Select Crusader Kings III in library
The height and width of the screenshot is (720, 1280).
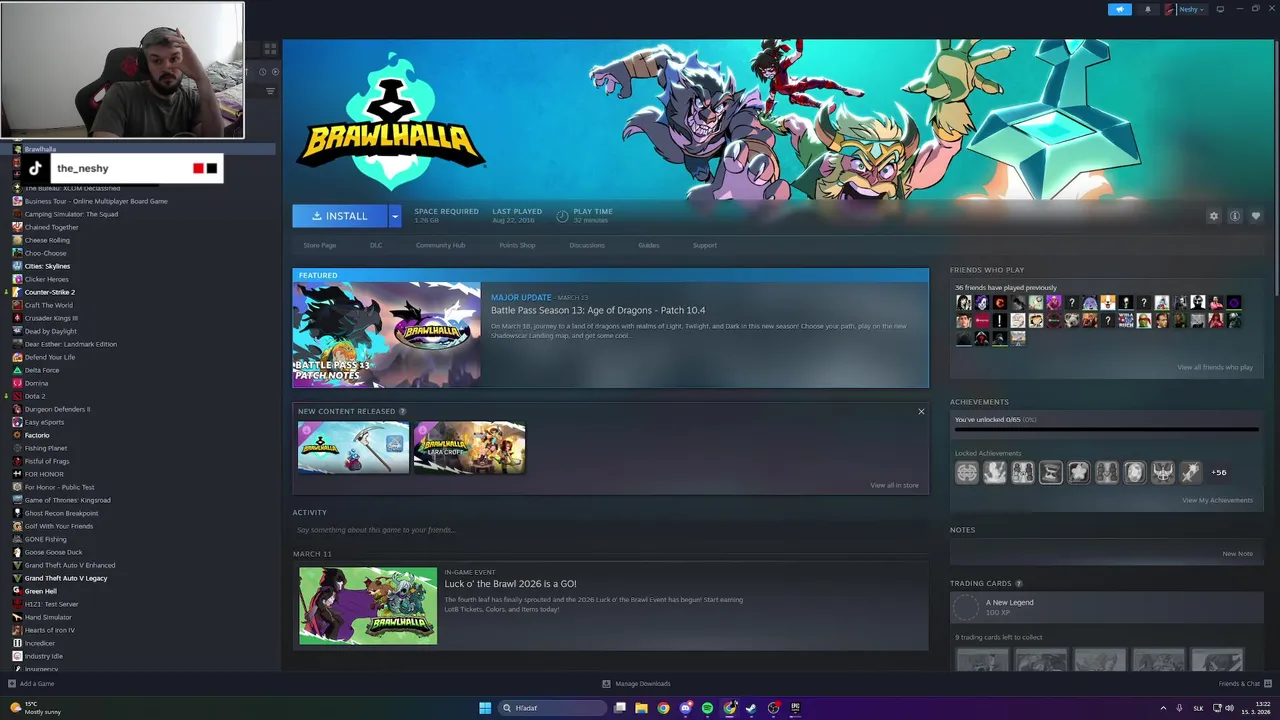[x=51, y=318]
